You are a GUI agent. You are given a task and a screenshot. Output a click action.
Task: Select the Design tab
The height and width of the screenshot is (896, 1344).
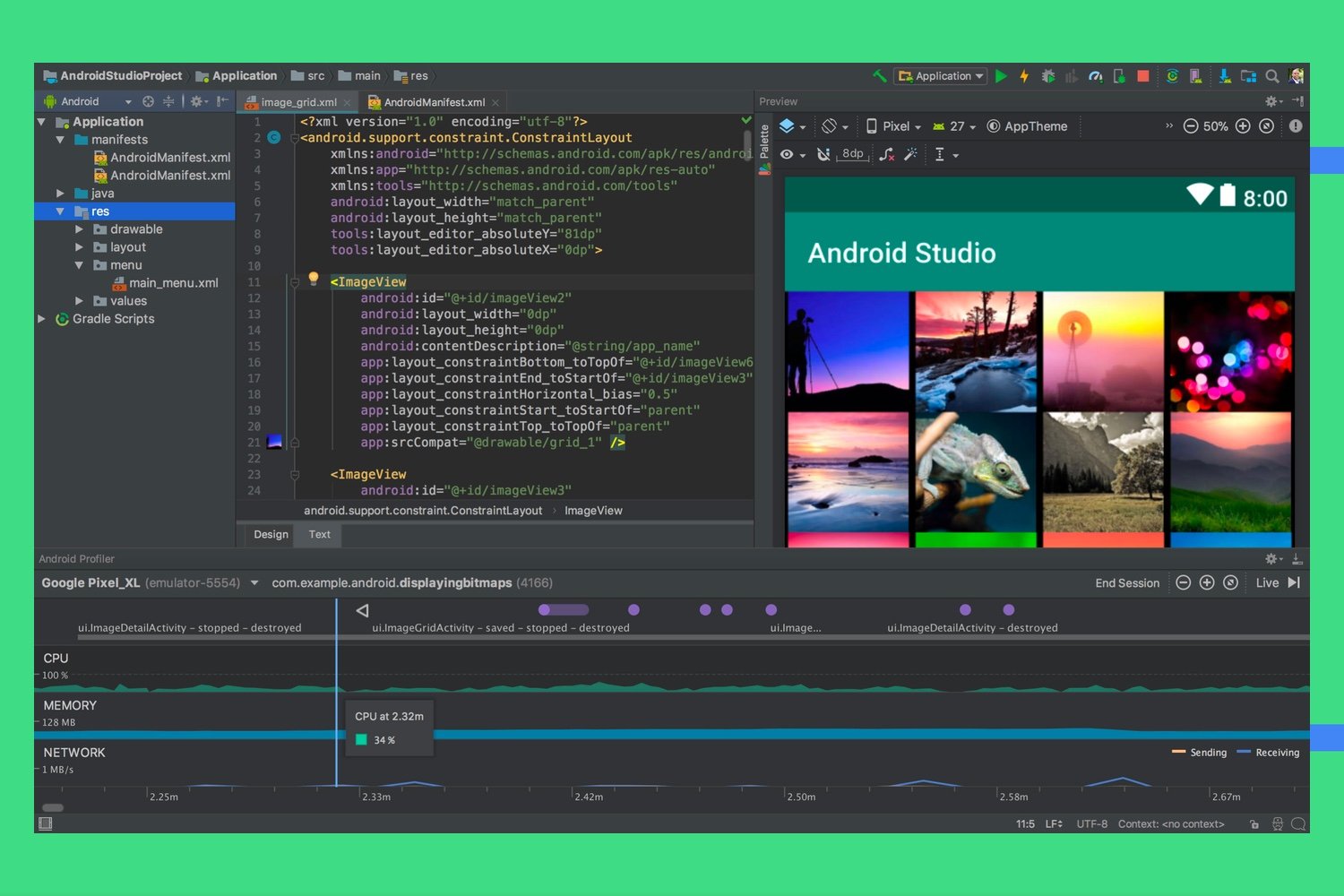[x=271, y=535]
